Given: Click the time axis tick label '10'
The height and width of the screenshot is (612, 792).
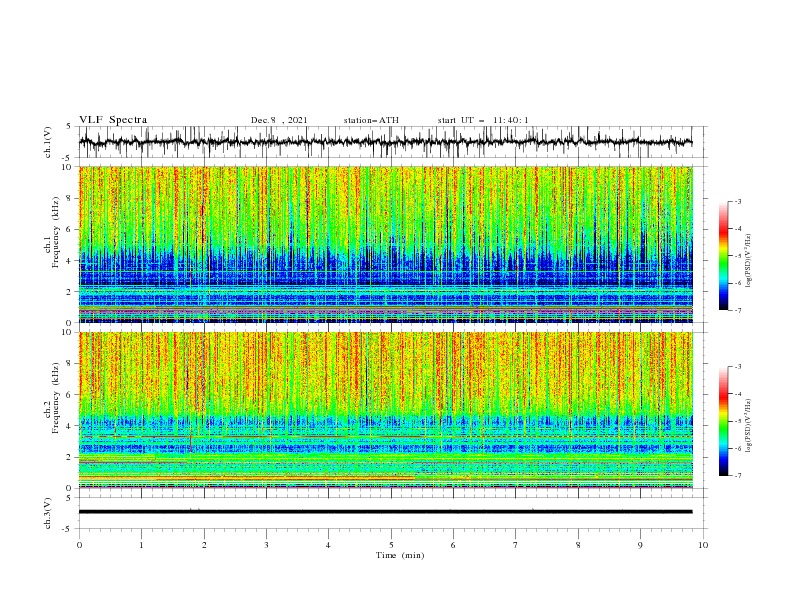Looking at the screenshot, I should tap(703, 545).
